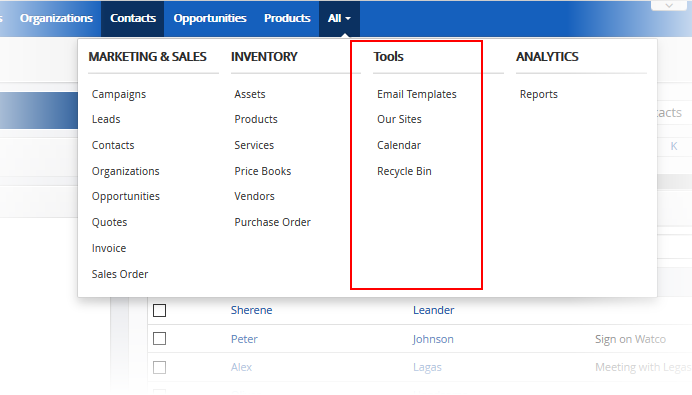Open Calendar from the Tools column
The image size is (692, 395).
399,145
